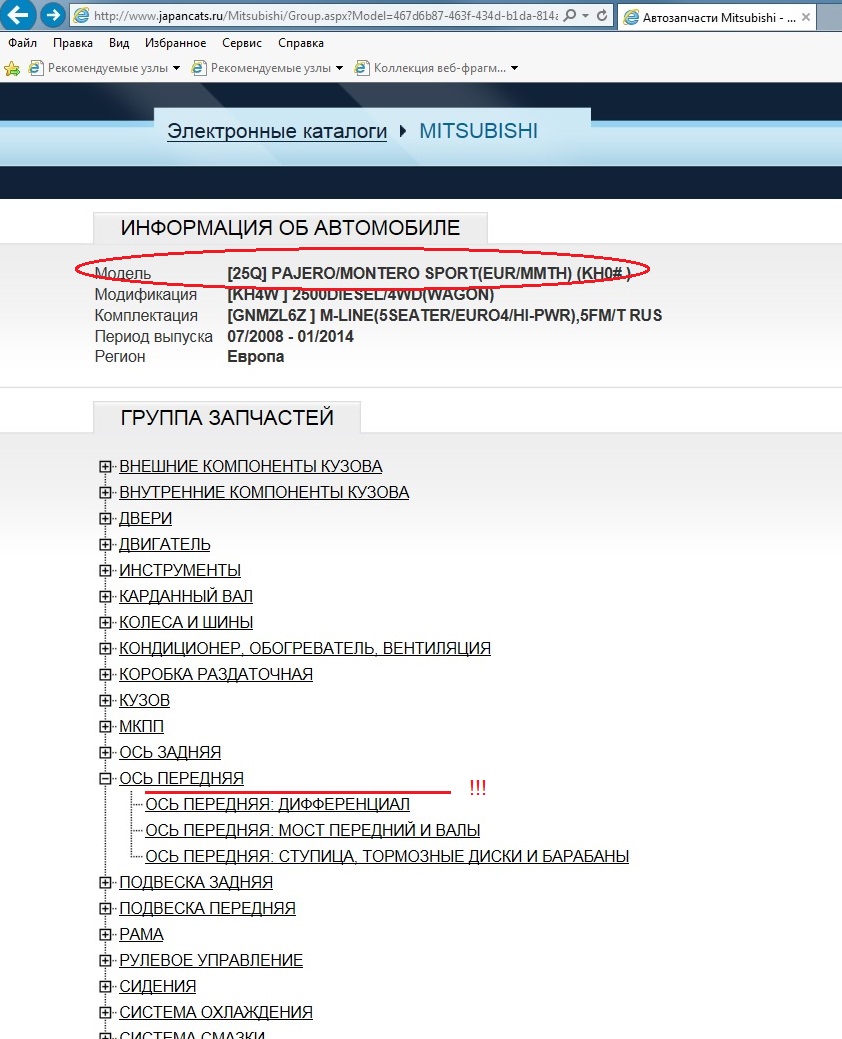Open the address bar dropdown arrow
Image resolution: width=842 pixels, height=1039 pixels.
584,17
